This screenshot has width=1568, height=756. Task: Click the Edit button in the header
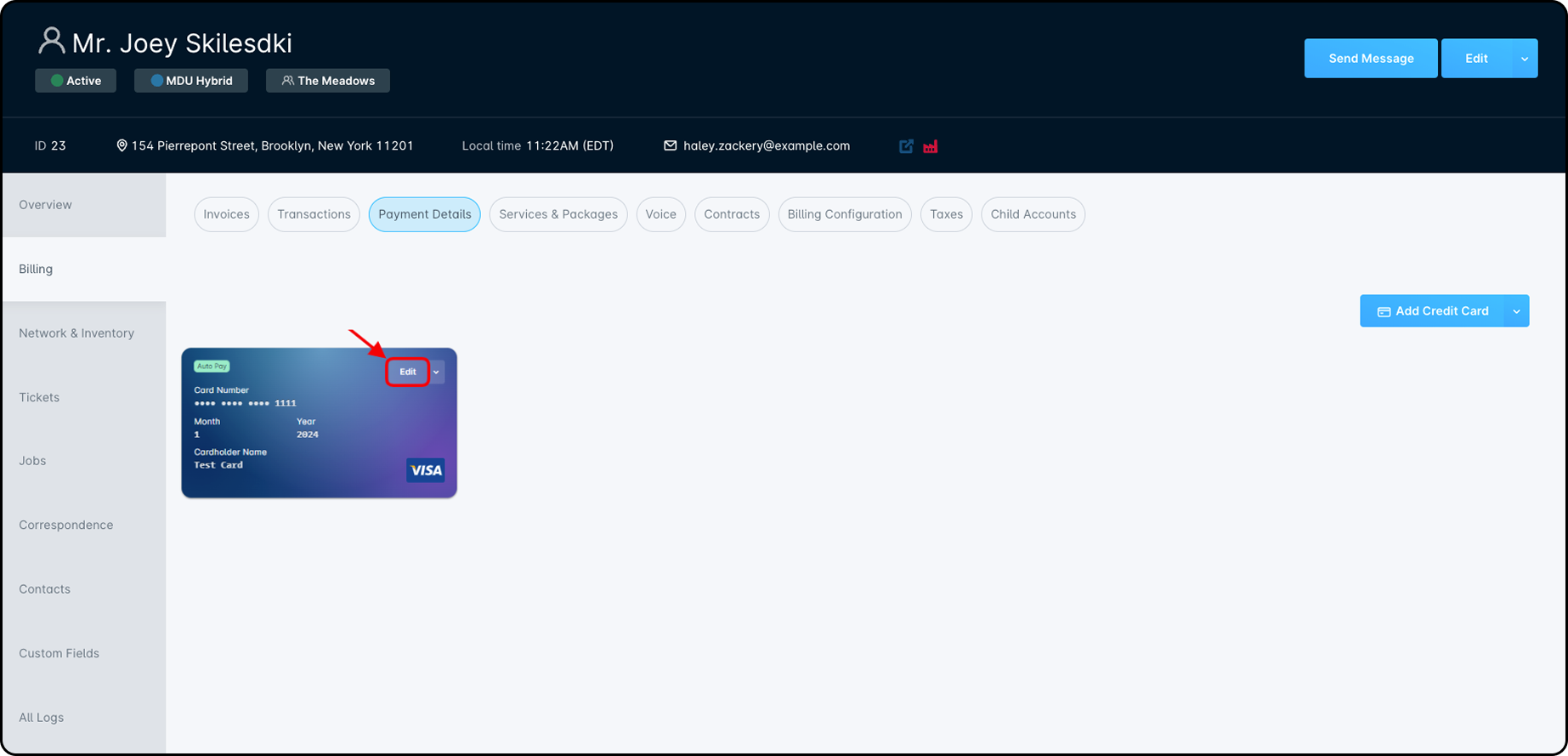point(1476,59)
